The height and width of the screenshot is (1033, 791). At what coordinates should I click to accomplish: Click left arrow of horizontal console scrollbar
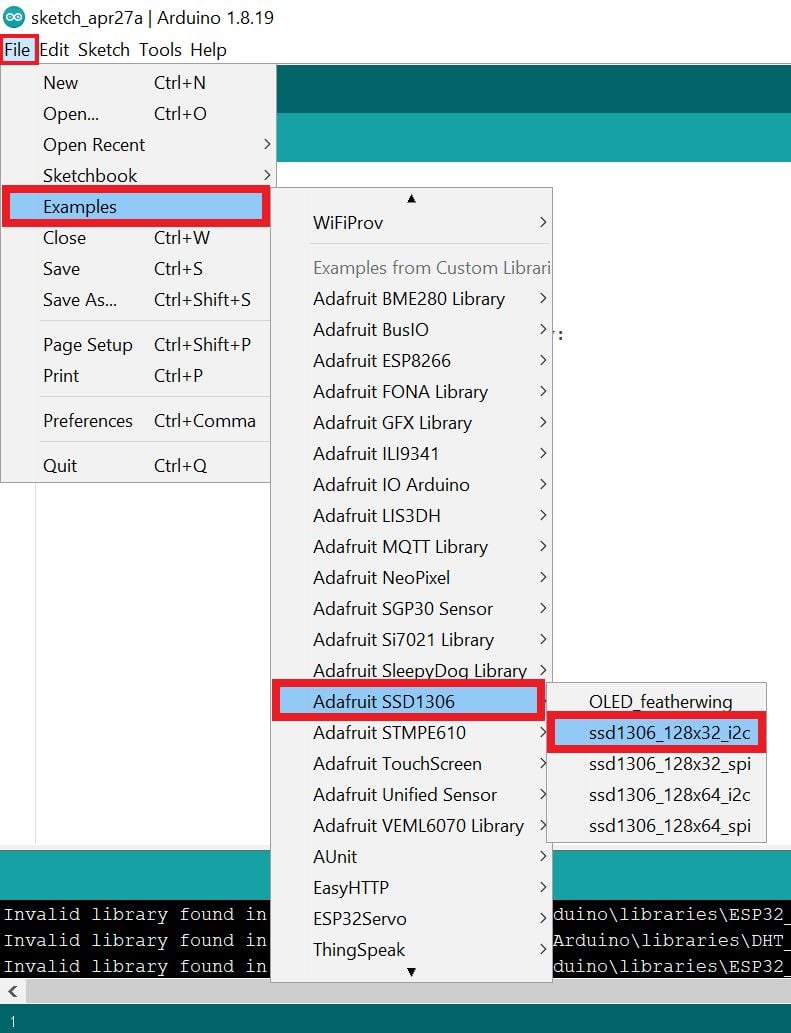point(11,991)
